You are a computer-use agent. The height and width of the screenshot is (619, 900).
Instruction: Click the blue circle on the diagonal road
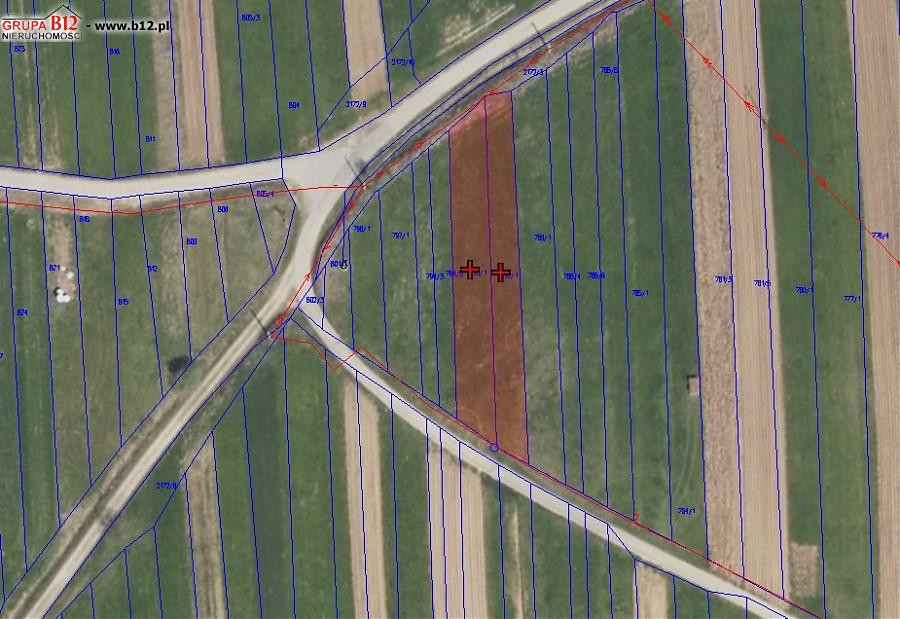point(494,447)
